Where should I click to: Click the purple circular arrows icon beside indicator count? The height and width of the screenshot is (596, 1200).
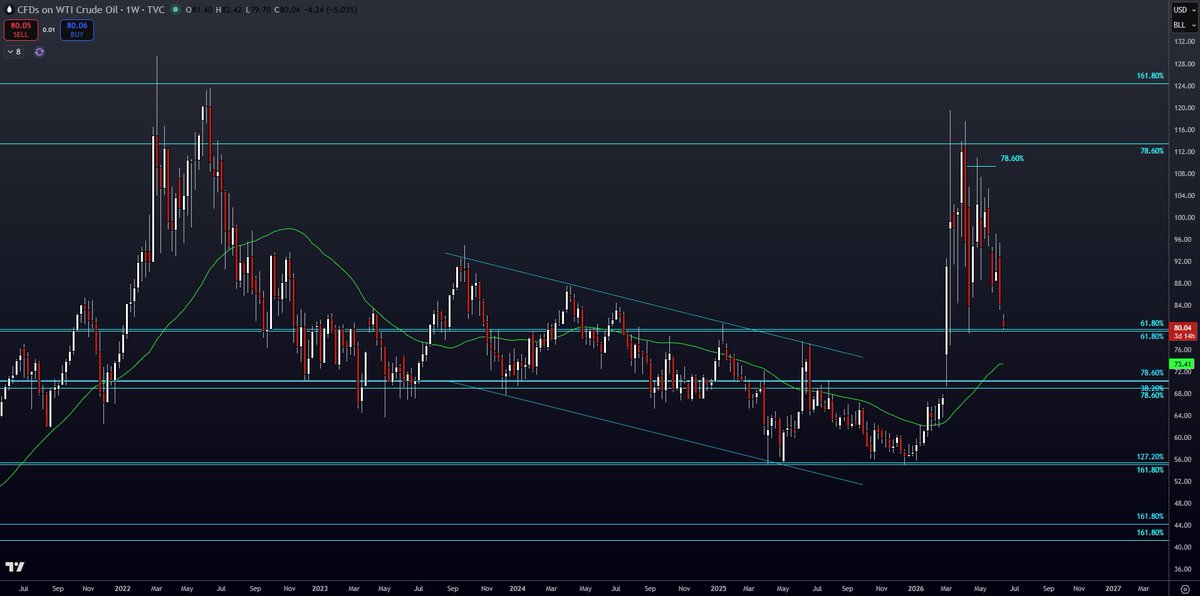(39, 51)
